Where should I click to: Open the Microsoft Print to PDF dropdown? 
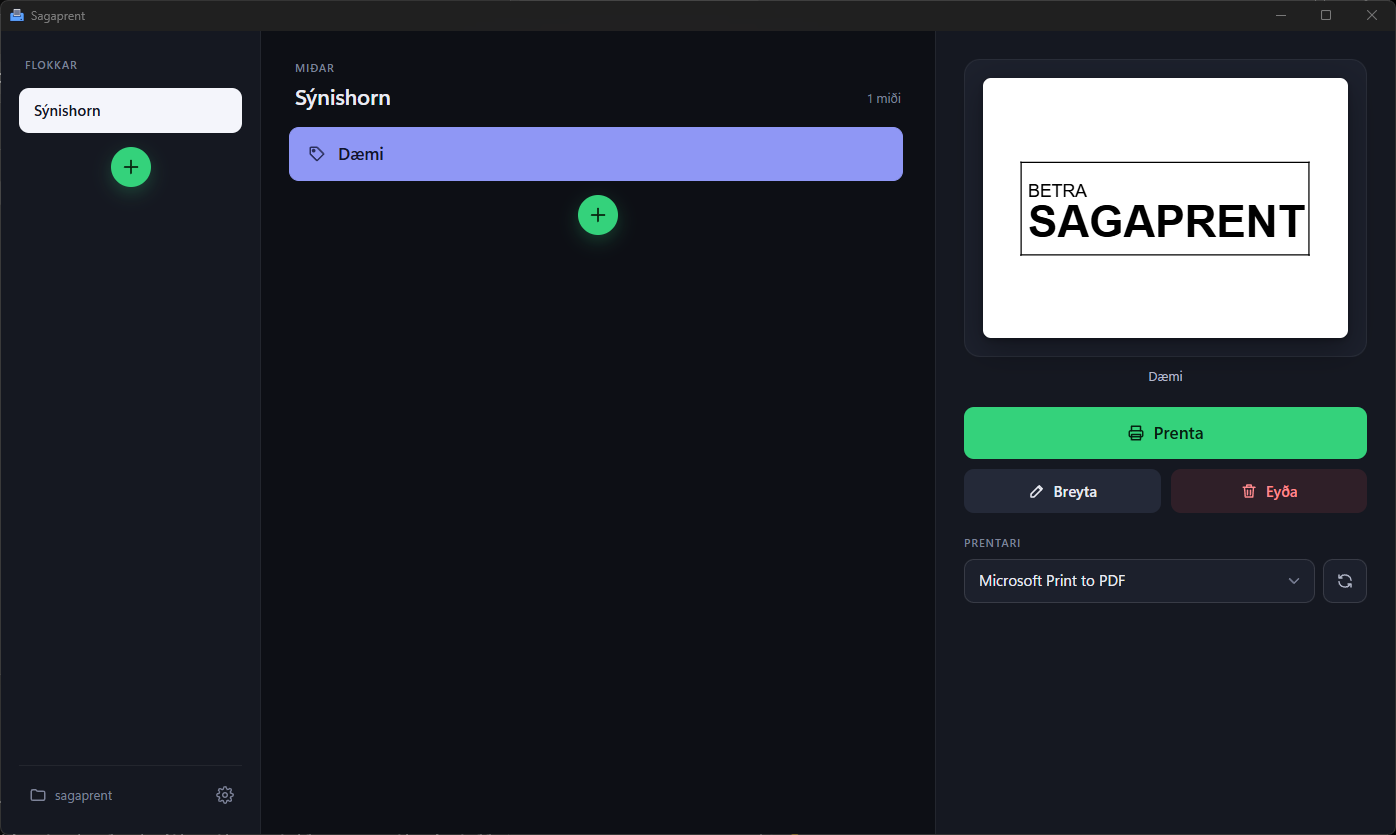(x=1139, y=581)
